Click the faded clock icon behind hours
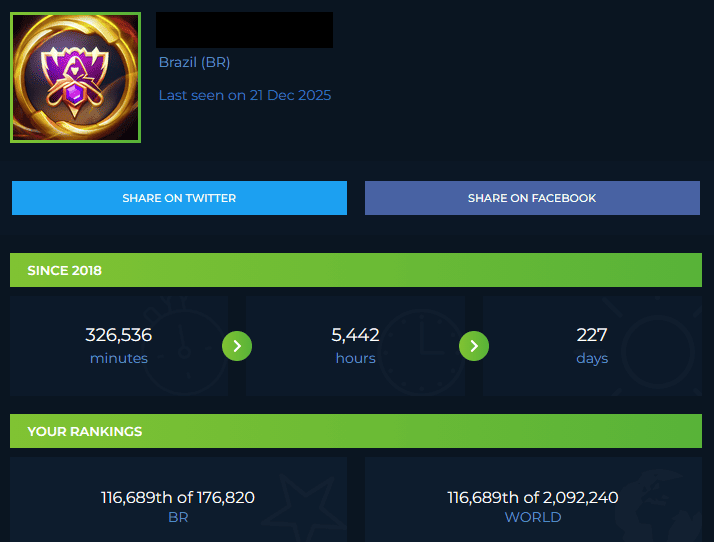 (422, 351)
